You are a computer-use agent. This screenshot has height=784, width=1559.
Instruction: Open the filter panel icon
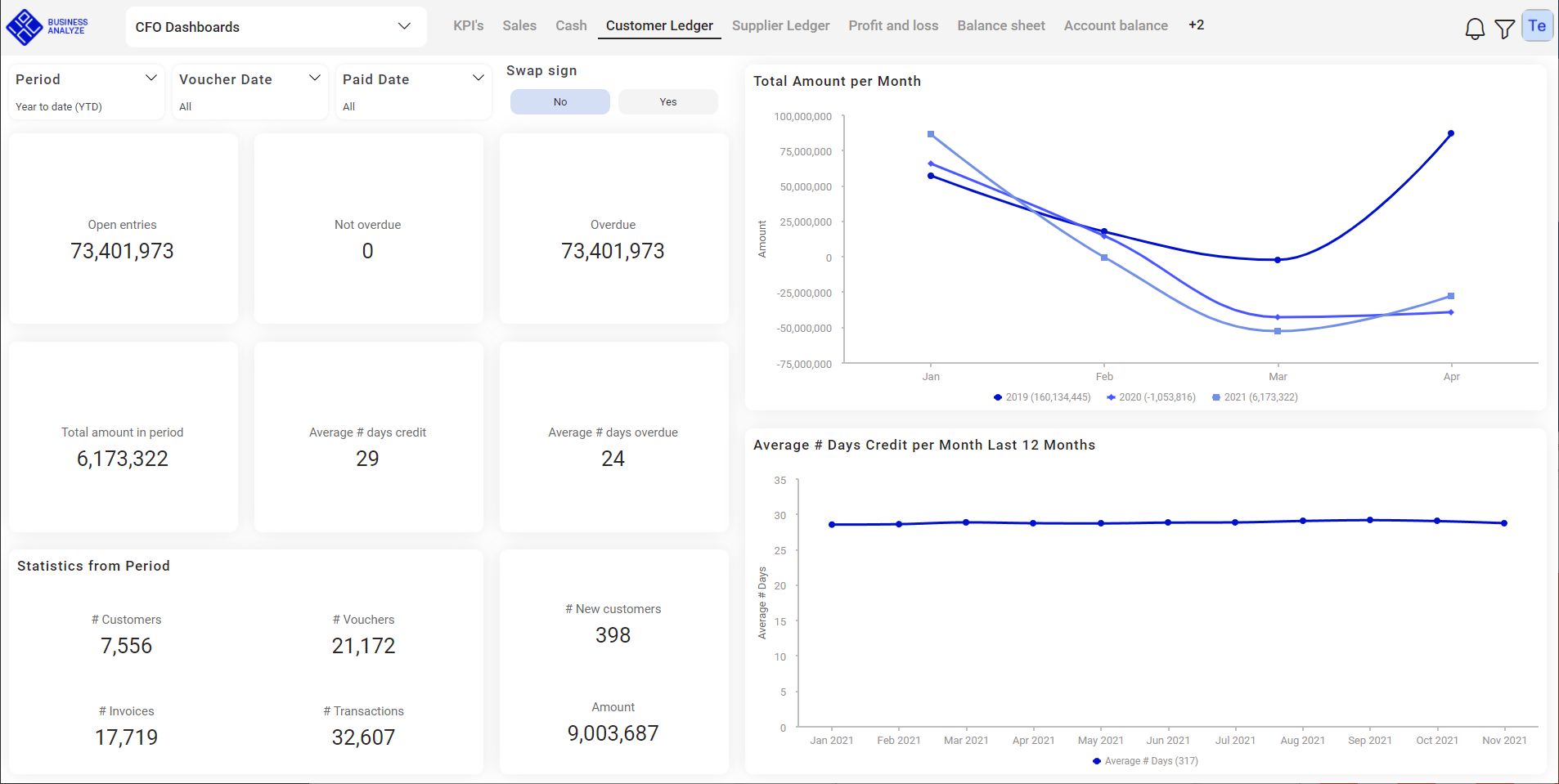1504,27
